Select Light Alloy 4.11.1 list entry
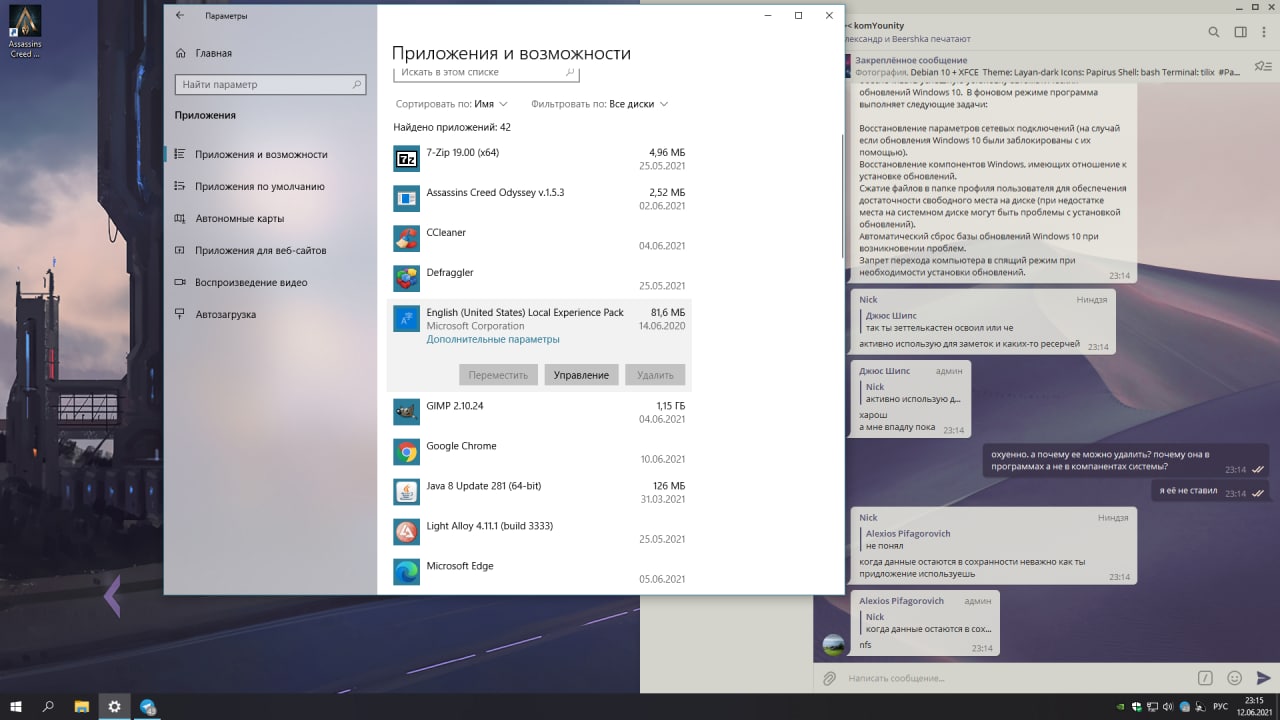This screenshot has width=1280, height=720. click(x=539, y=533)
